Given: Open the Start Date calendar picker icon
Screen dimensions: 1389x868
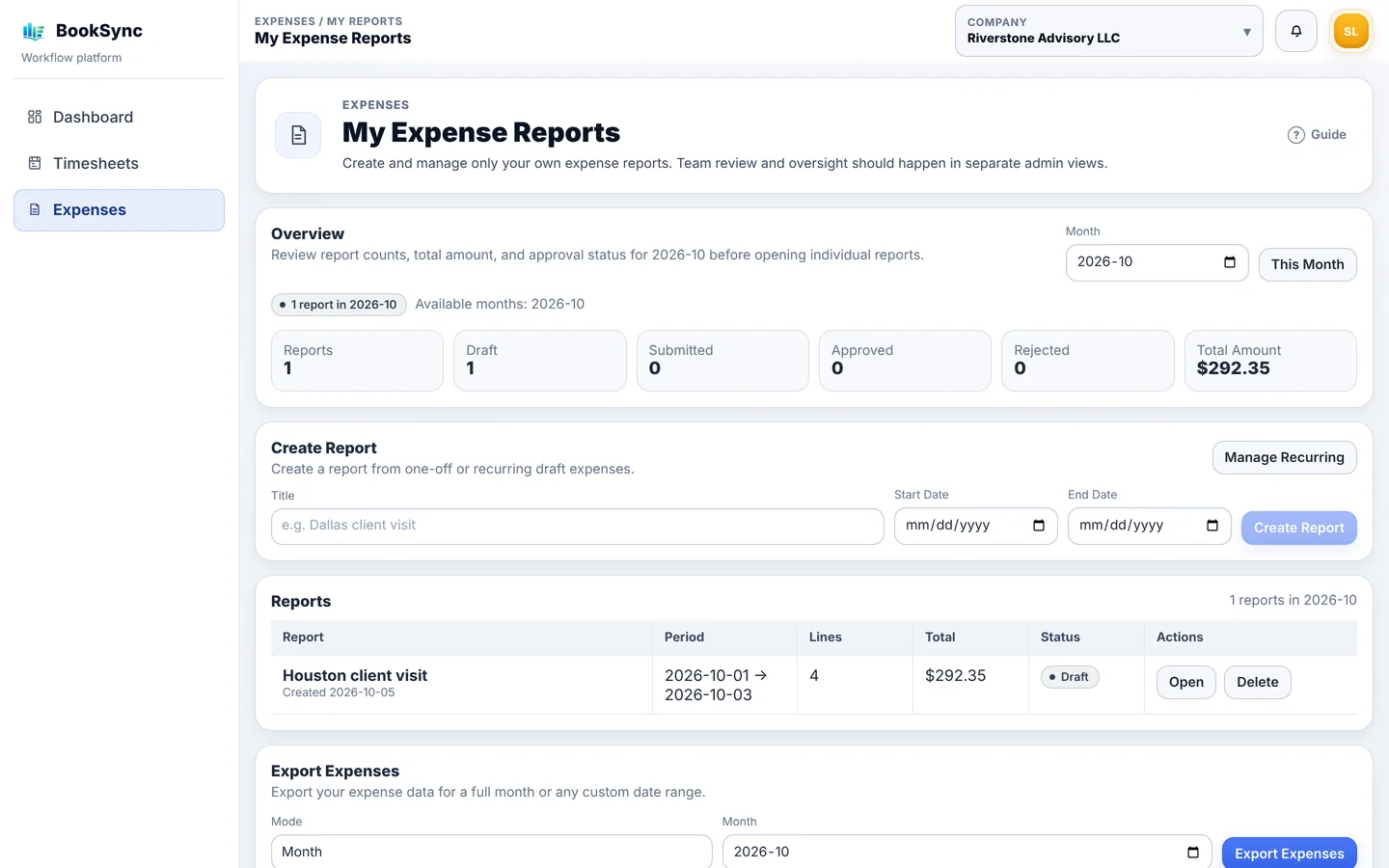Looking at the screenshot, I should 1039,526.
